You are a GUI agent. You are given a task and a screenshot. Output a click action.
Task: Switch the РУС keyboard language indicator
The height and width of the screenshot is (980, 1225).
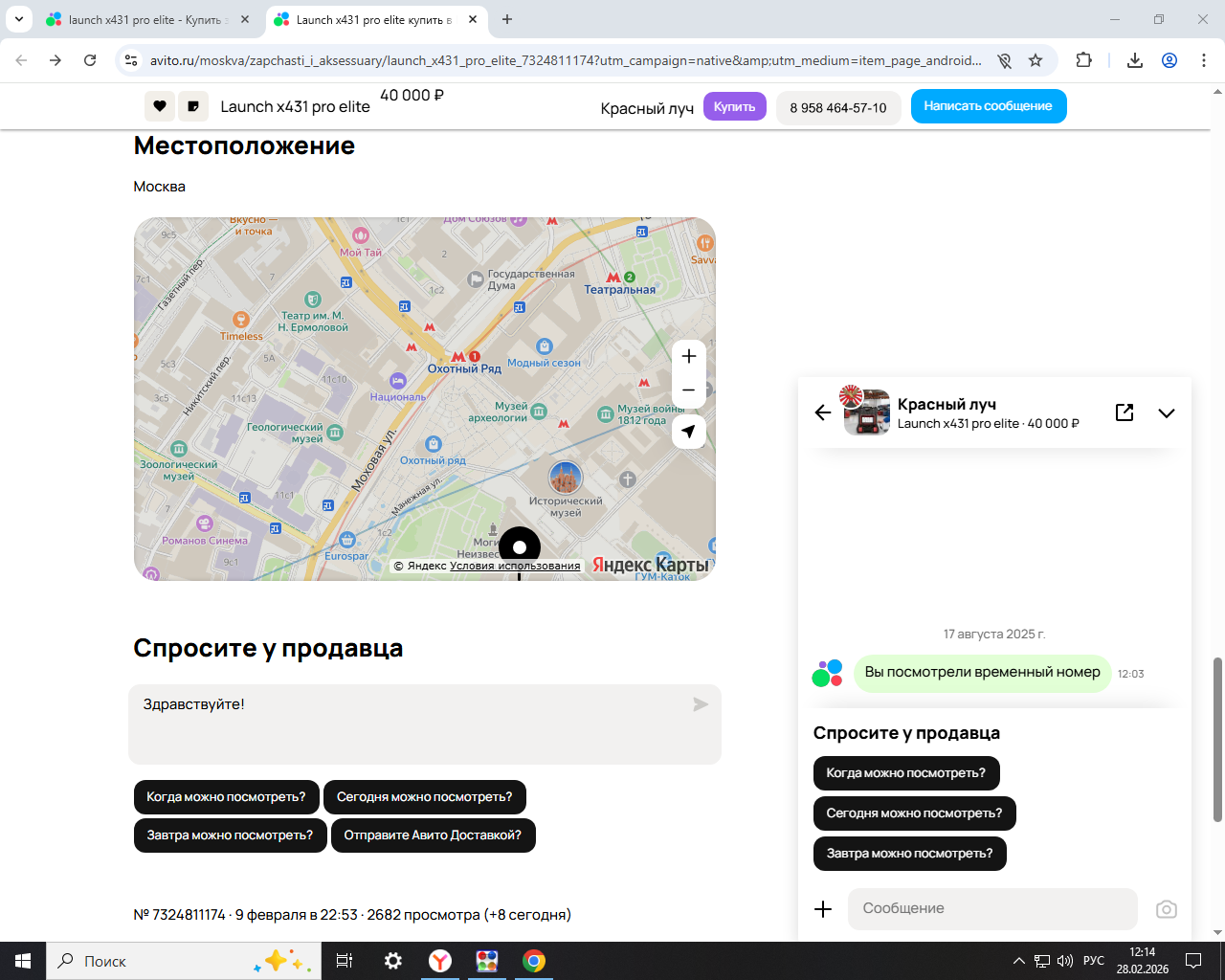coord(1094,961)
